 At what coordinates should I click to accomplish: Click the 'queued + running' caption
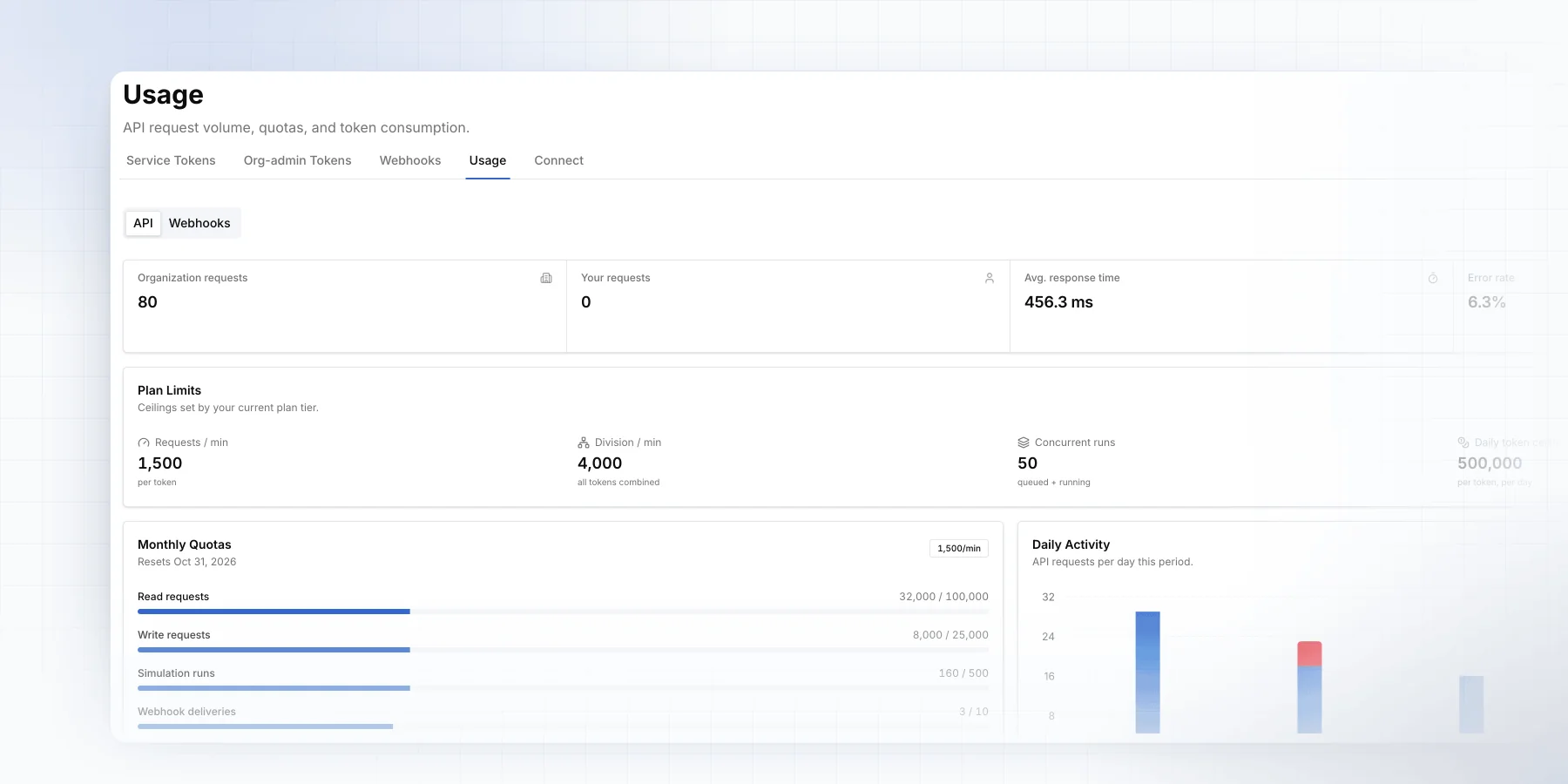coord(1054,483)
